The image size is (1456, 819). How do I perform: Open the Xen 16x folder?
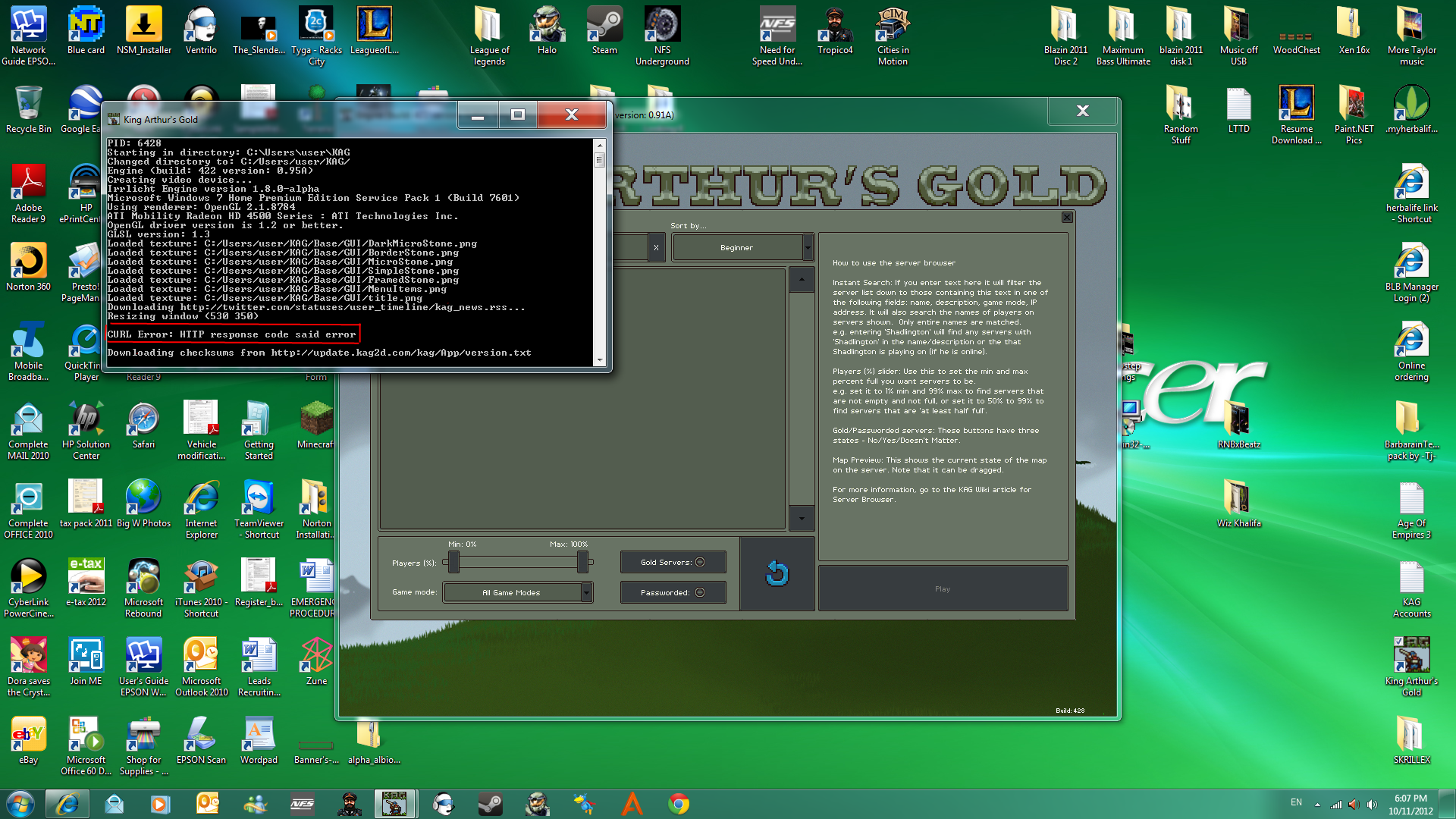coord(1354,30)
